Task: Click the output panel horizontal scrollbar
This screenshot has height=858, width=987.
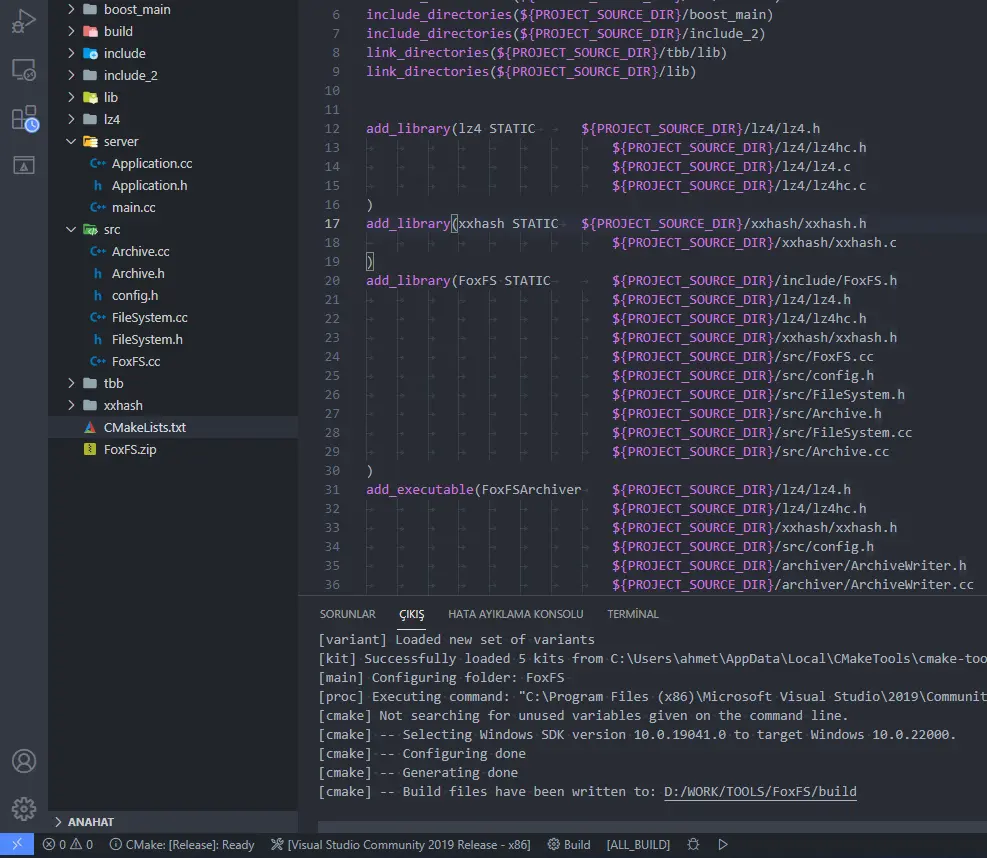Action: [652, 827]
